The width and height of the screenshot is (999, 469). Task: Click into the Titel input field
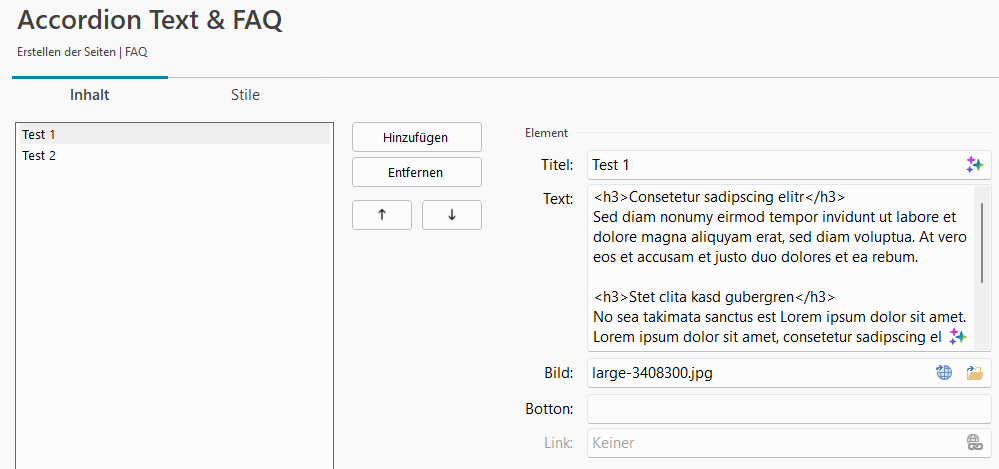770,165
